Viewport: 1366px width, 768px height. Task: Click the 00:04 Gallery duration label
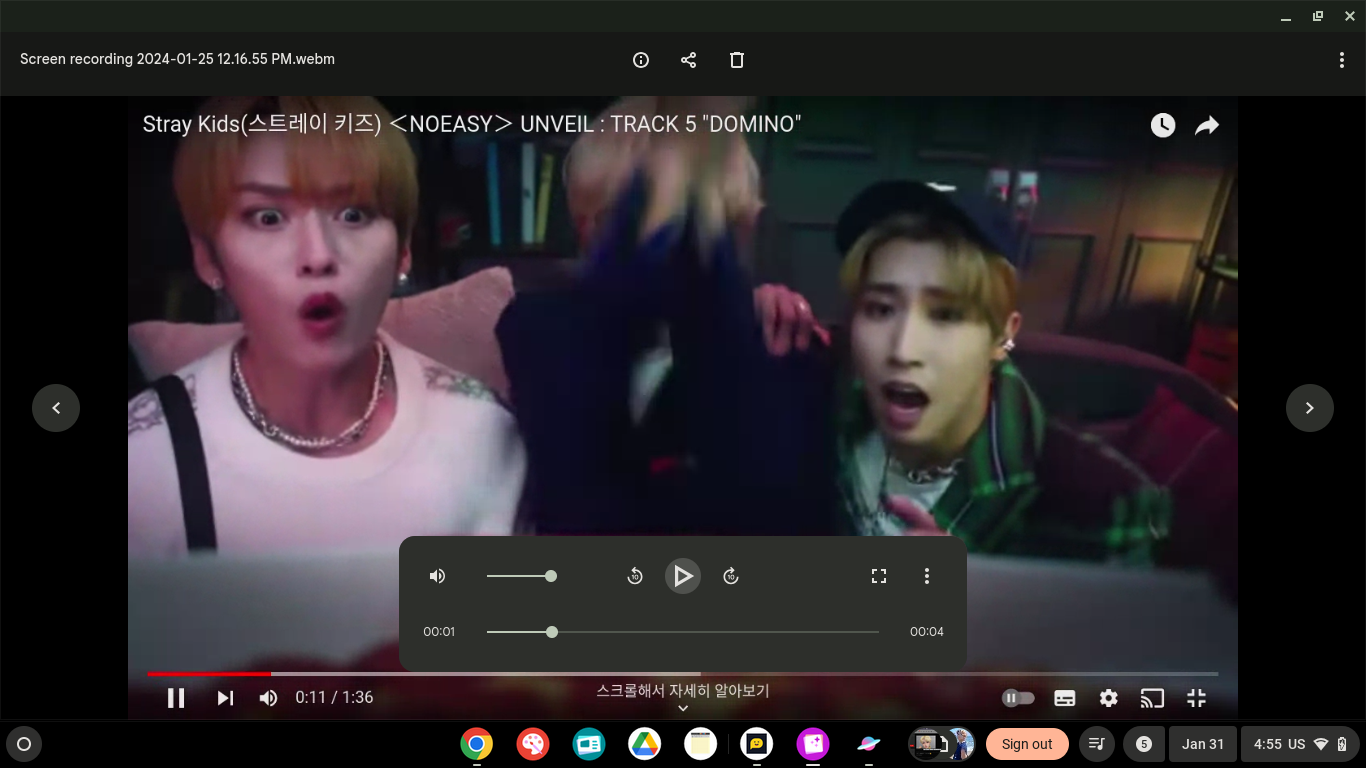[x=927, y=632]
